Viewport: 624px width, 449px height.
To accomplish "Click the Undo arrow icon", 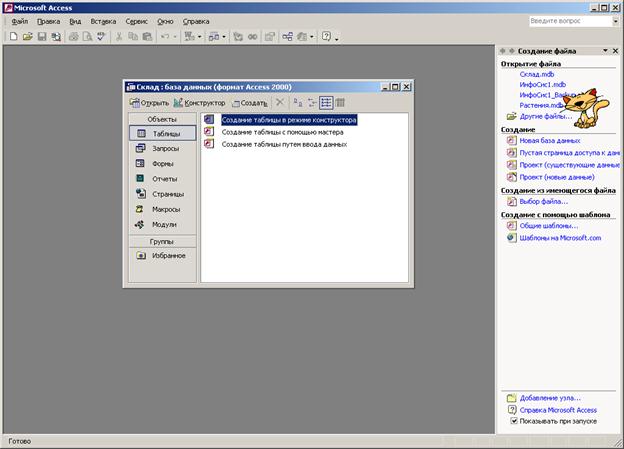I will tap(165, 37).
